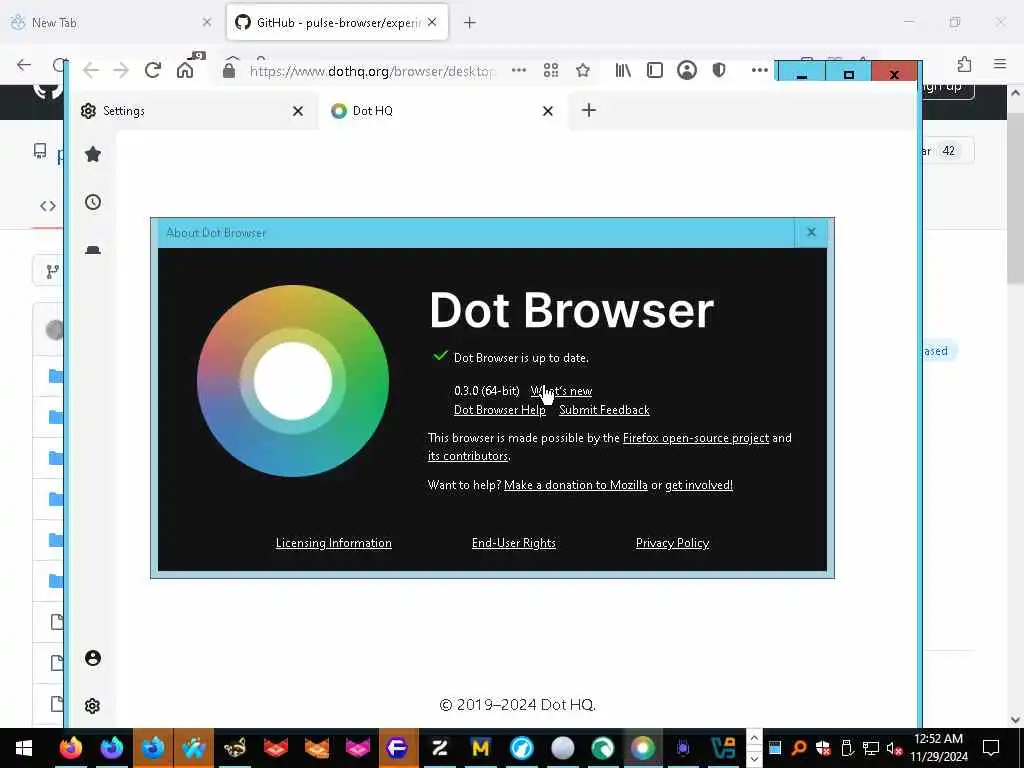Open the yellow M icon in taskbar
This screenshot has width=1024, height=768.
[481, 748]
